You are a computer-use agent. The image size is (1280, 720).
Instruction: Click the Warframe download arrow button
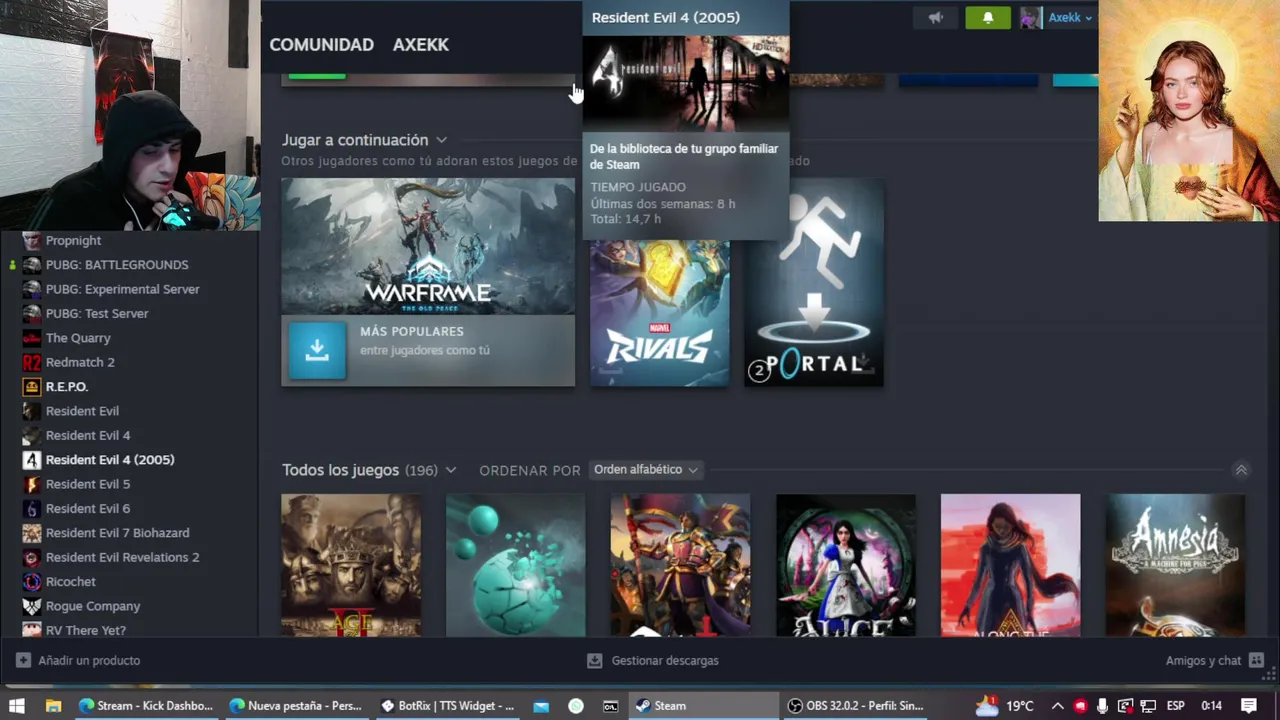tap(317, 350)
